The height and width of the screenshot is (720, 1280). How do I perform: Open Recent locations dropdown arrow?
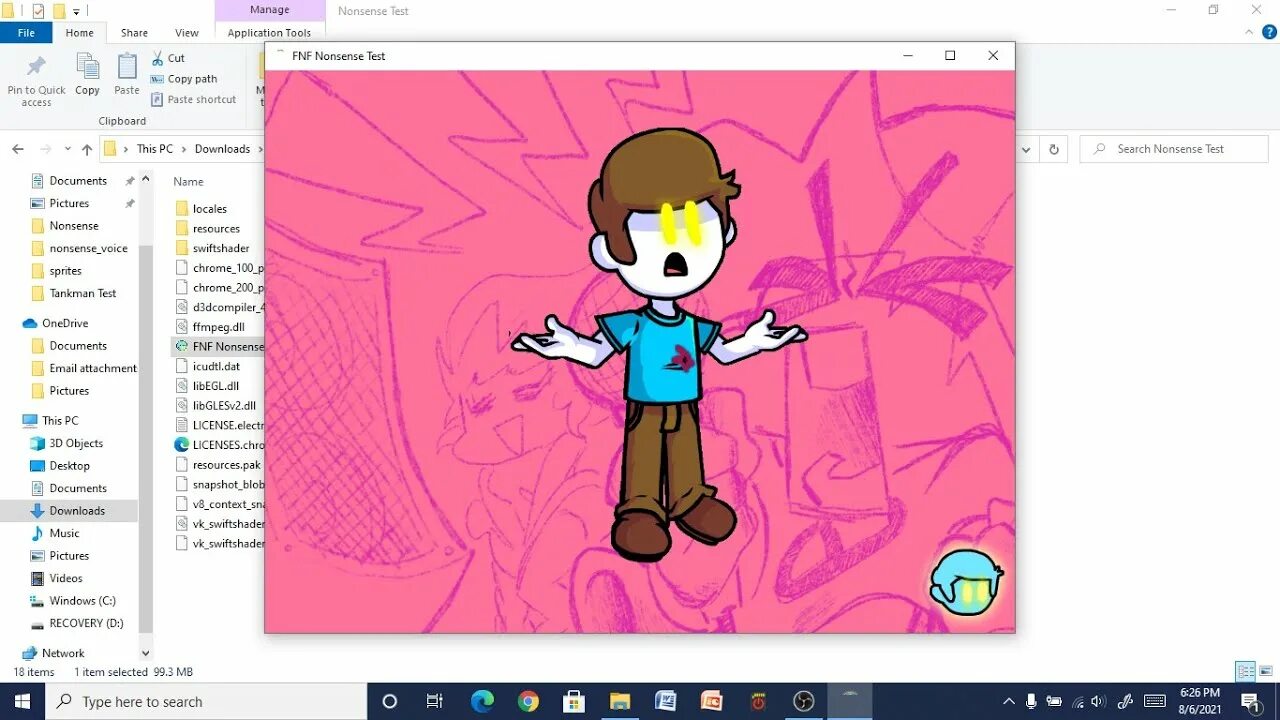click(67, 149)
